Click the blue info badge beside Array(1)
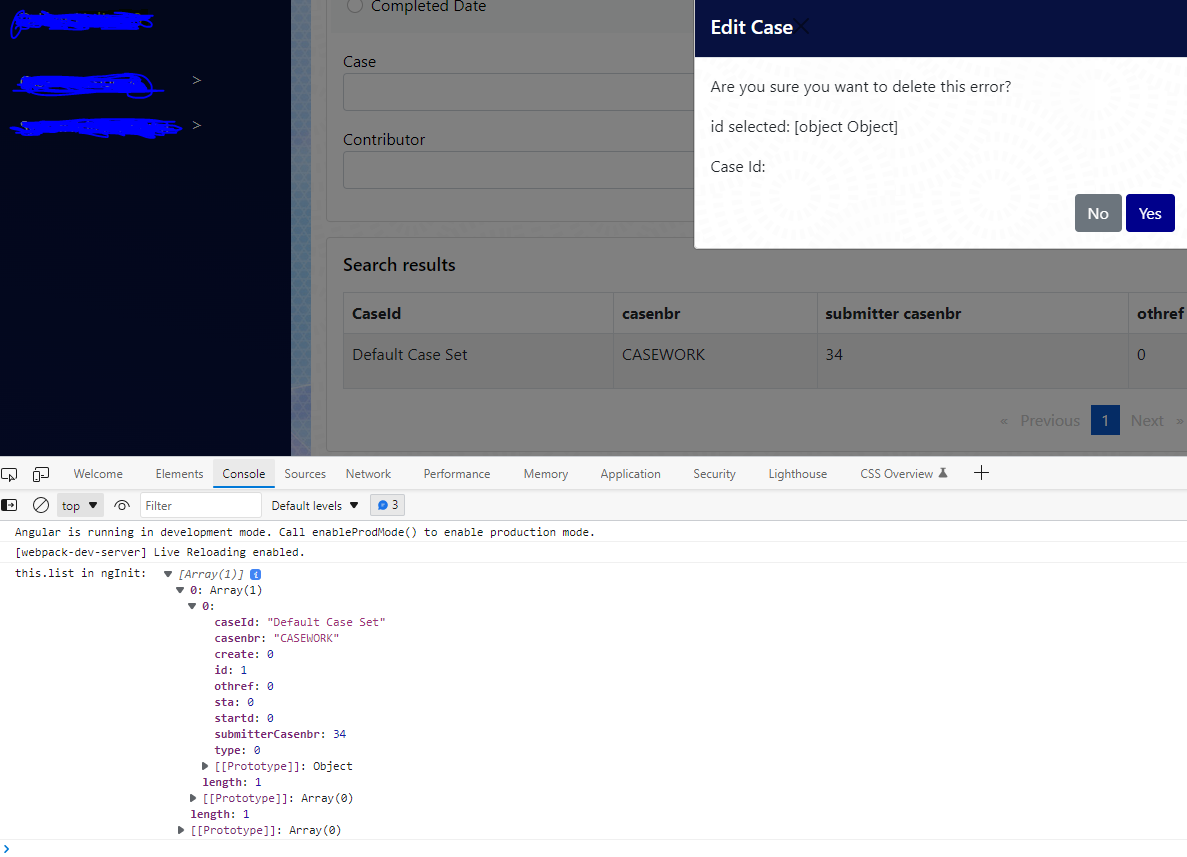 tap(256, 575)
